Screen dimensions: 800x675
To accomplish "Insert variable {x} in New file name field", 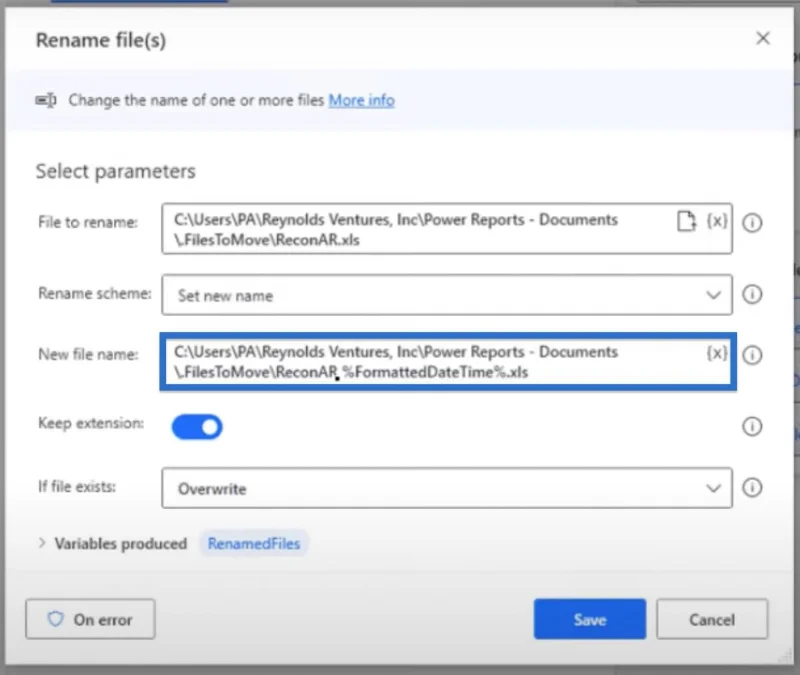I will [x=716, y=353].
